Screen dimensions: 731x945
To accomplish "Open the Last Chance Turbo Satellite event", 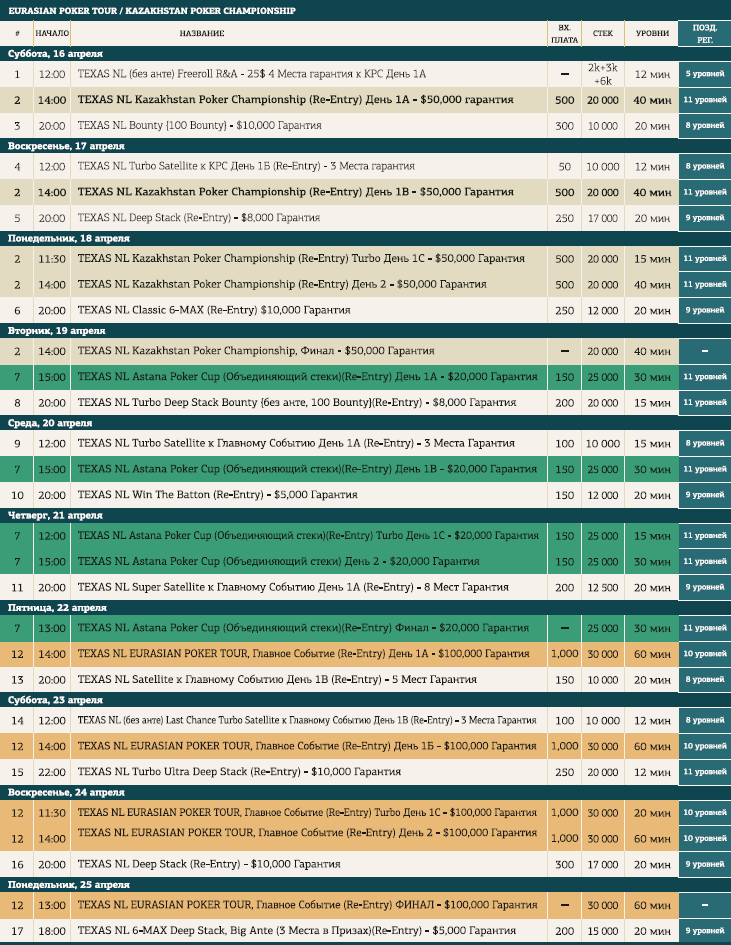I will tap(306, 720).
